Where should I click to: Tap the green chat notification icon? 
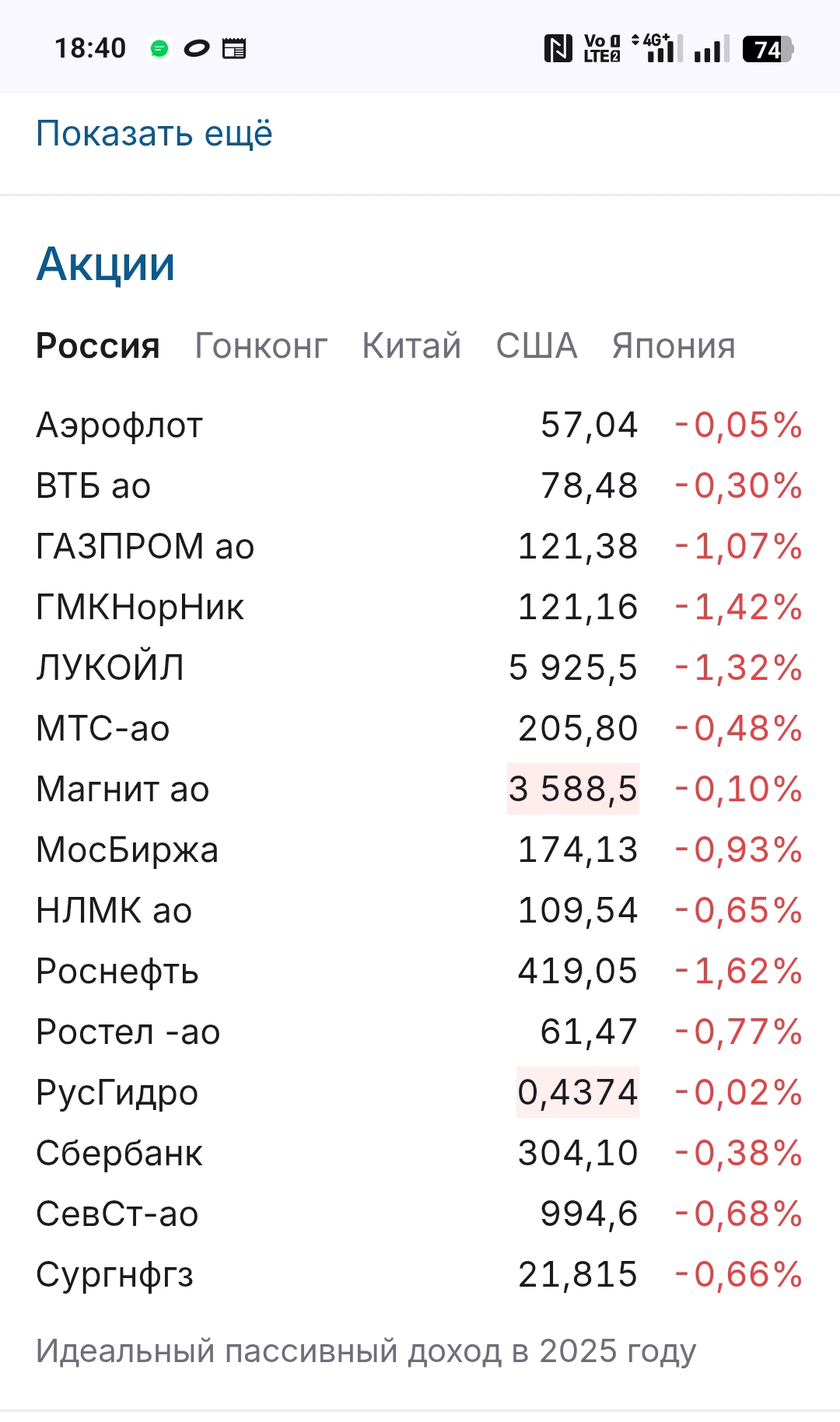click(x=159, y=49)
